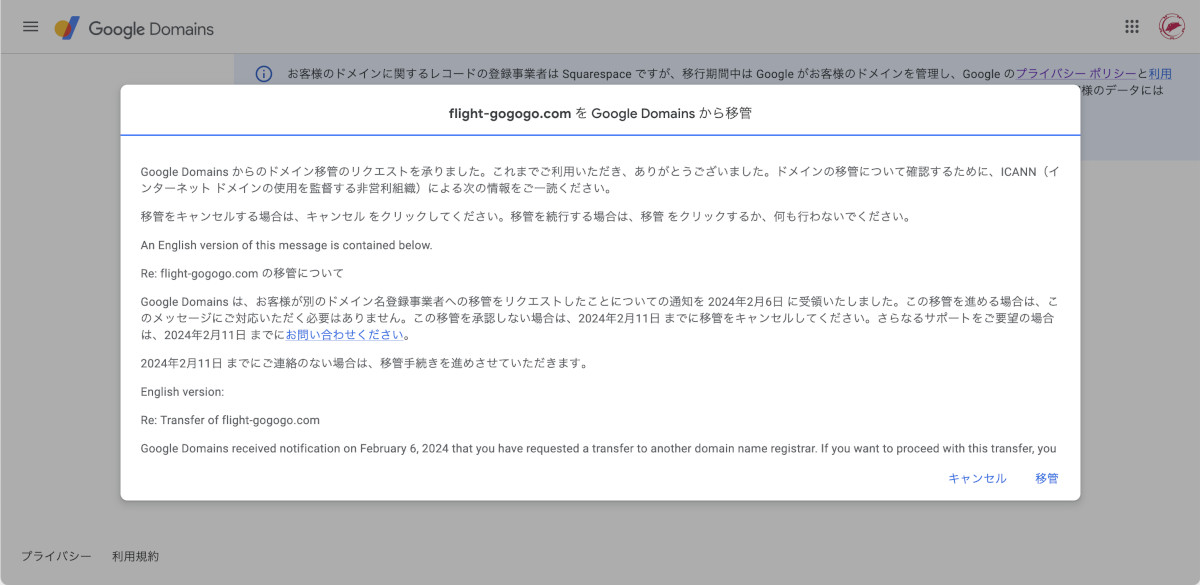Viewport: 1200px width, 585px height.
Task: Click the 'English version:' line
Action: click(x=183, y=392)
